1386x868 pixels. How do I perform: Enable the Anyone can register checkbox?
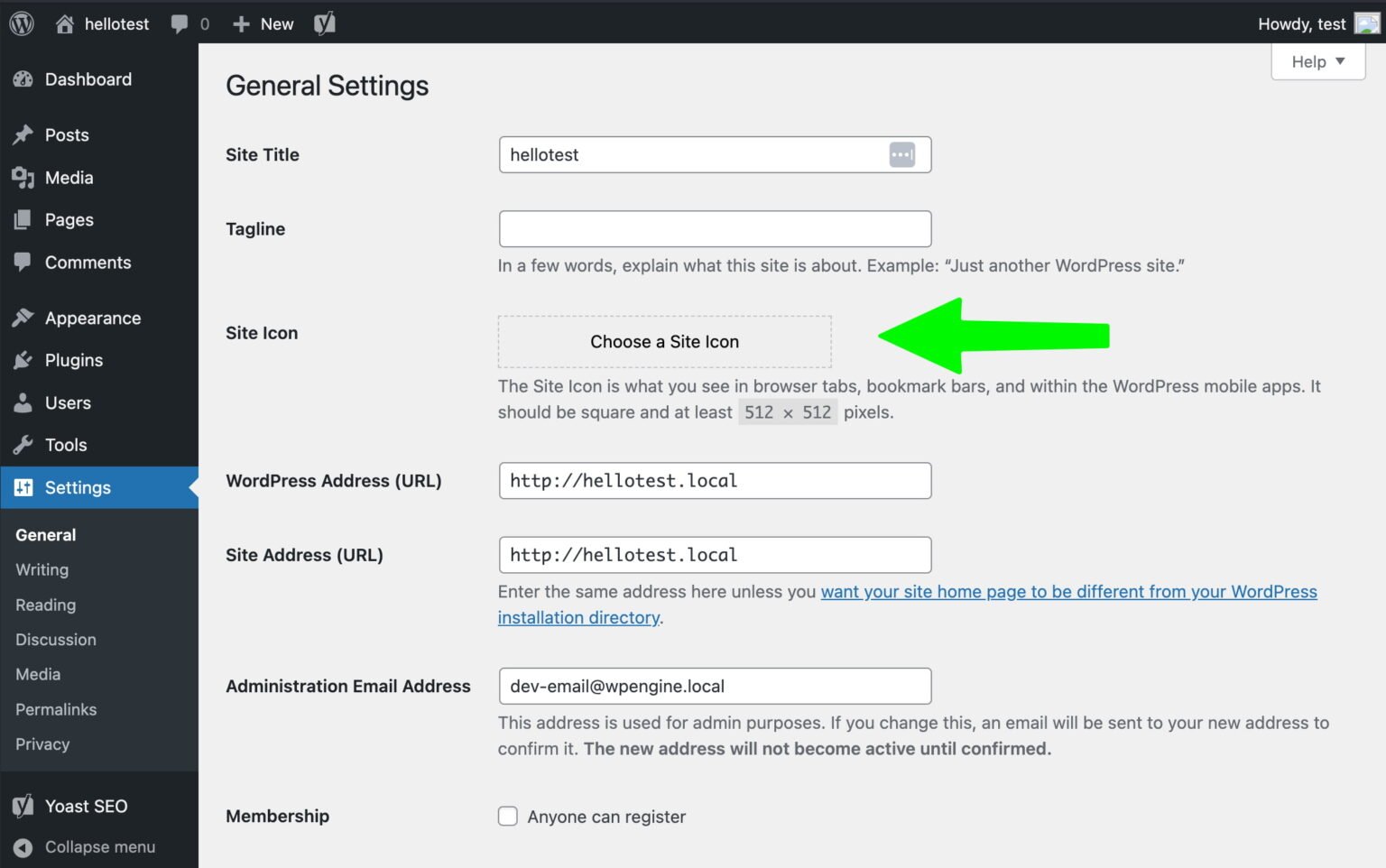coord(508,816)
